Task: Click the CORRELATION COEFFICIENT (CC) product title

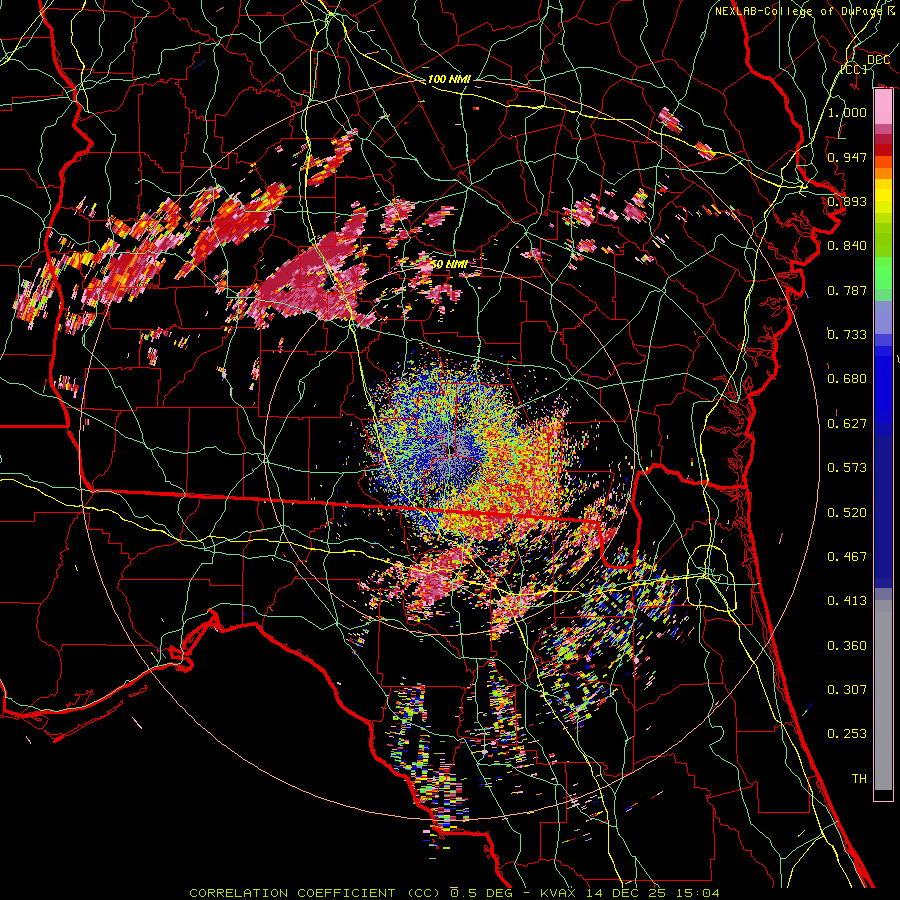Action: [x=317, y=893]
